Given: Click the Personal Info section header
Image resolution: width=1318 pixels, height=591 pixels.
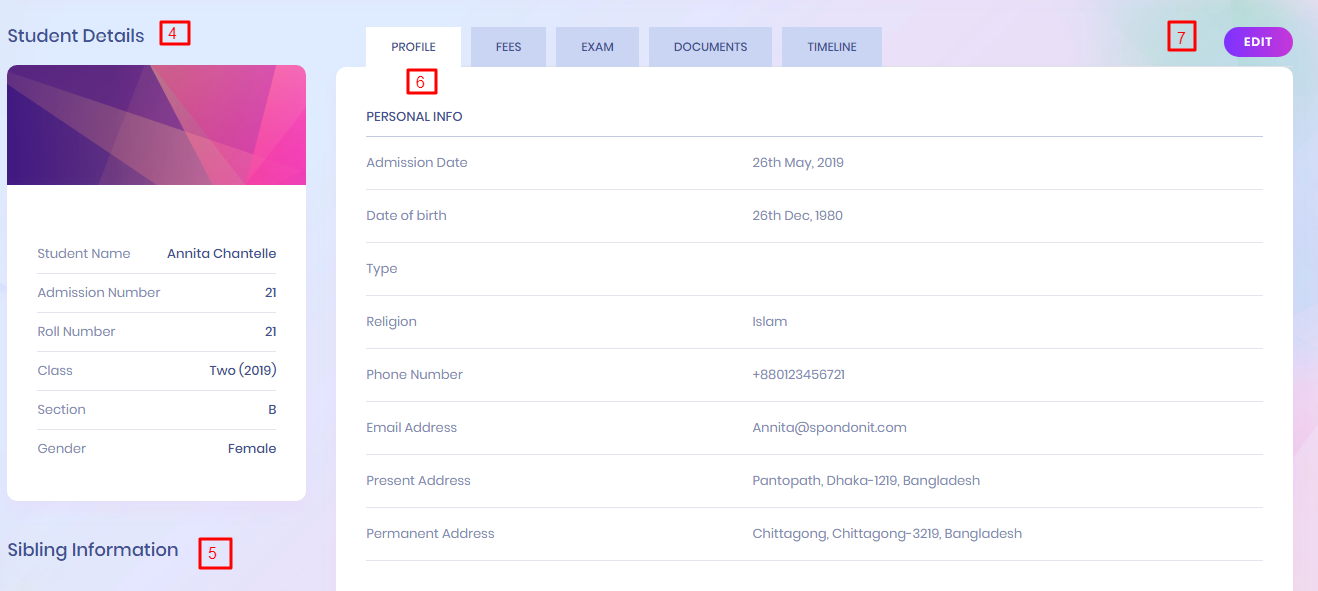Looking at the screenshot, I should [414, 117].
